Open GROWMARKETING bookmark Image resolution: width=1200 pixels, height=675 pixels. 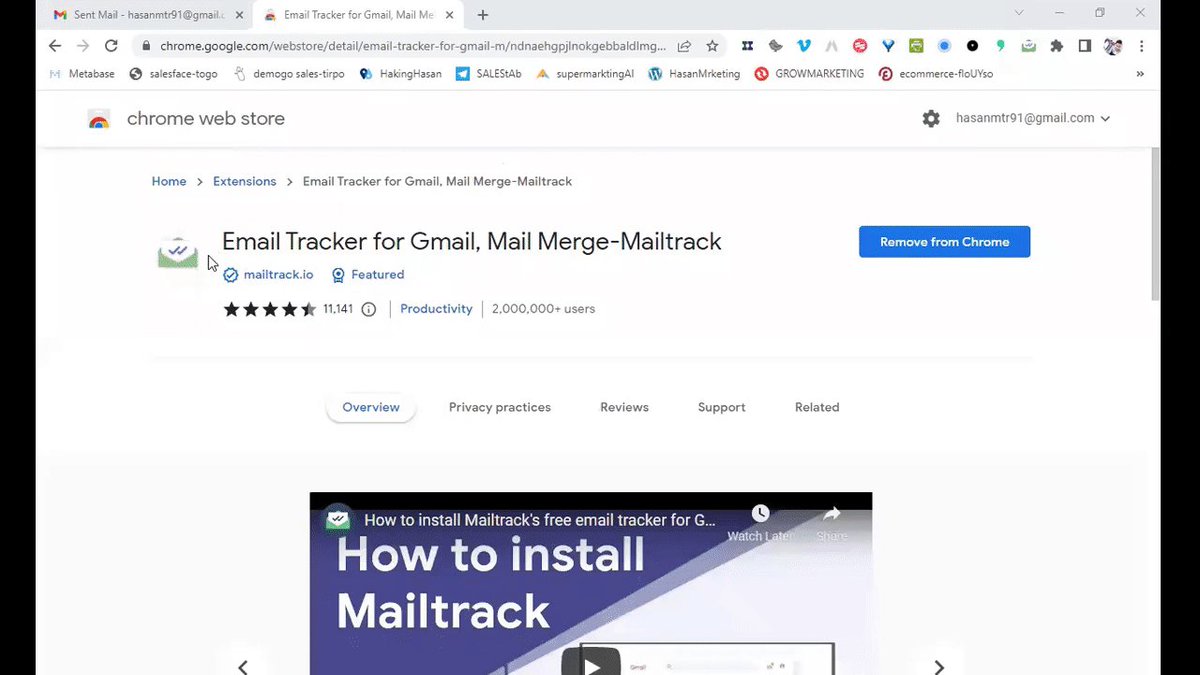click(x=810, y=74)
